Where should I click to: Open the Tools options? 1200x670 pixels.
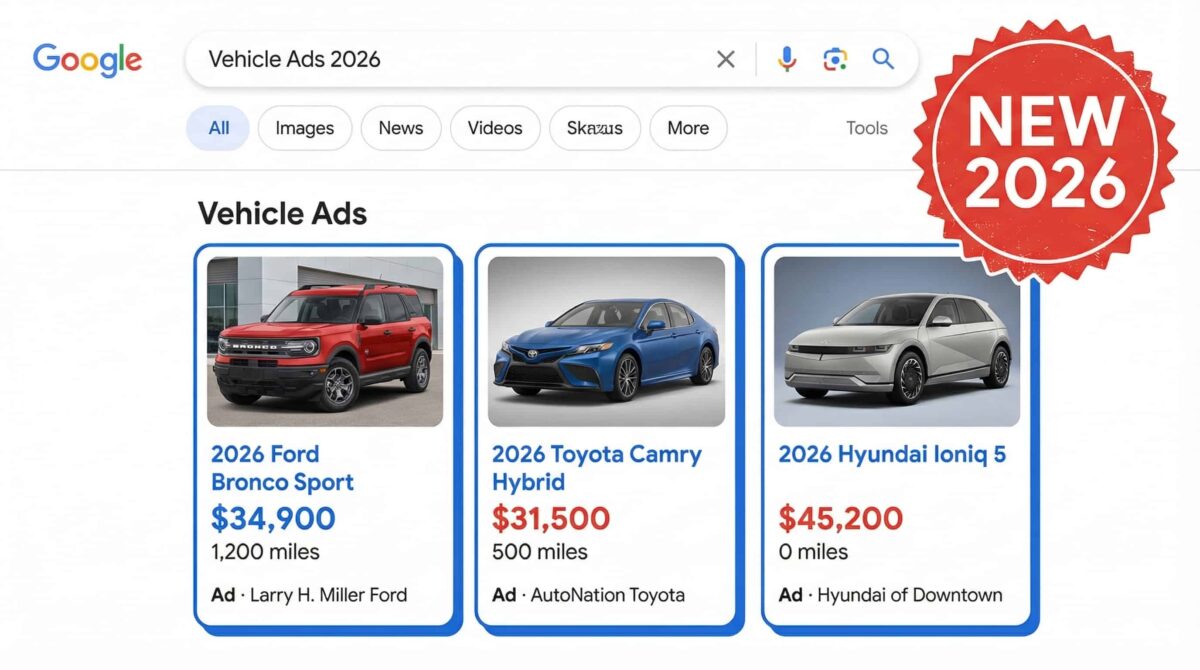(866, 128)
